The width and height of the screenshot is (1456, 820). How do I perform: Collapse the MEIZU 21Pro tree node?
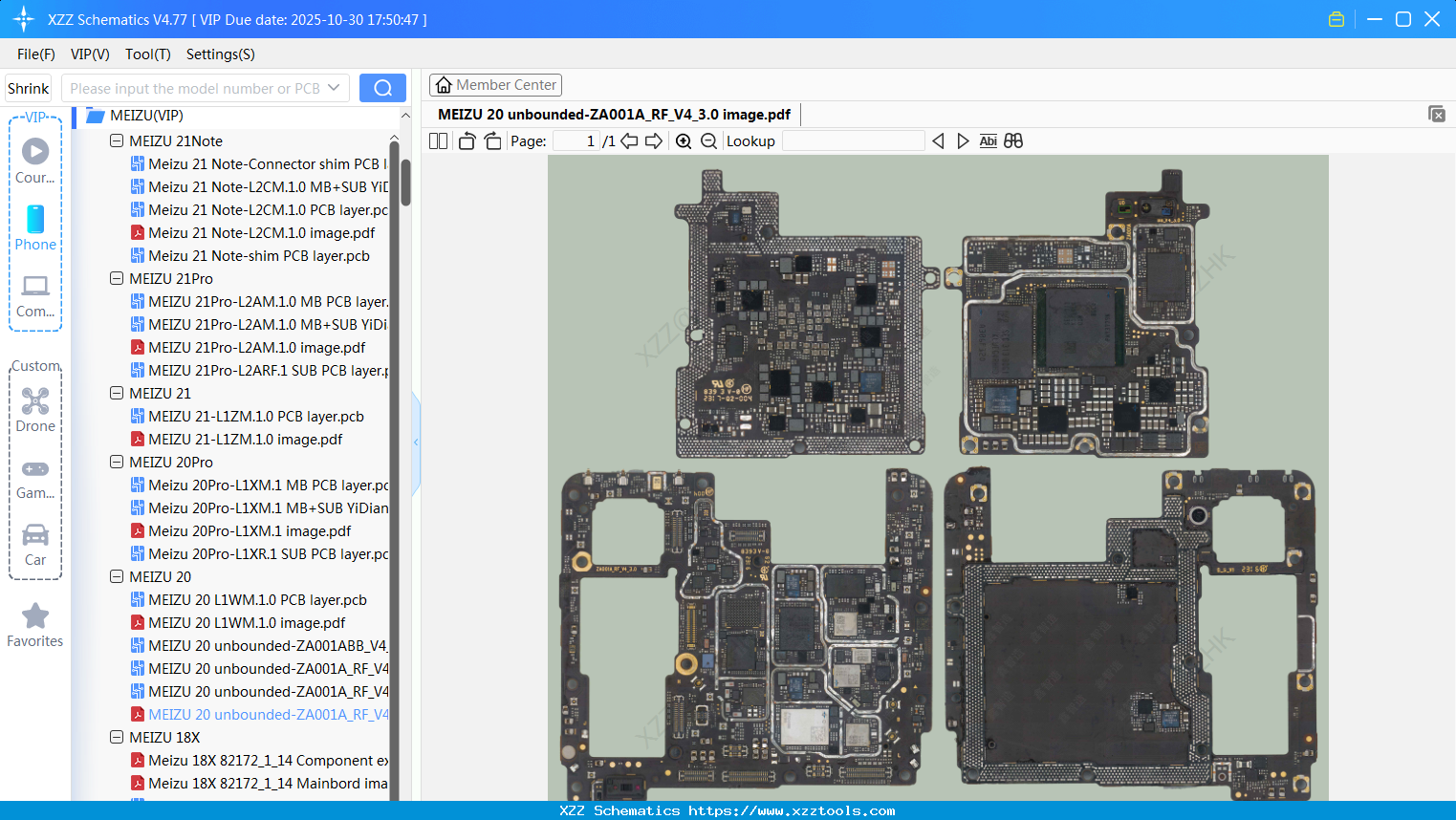(x=116, y=278)
